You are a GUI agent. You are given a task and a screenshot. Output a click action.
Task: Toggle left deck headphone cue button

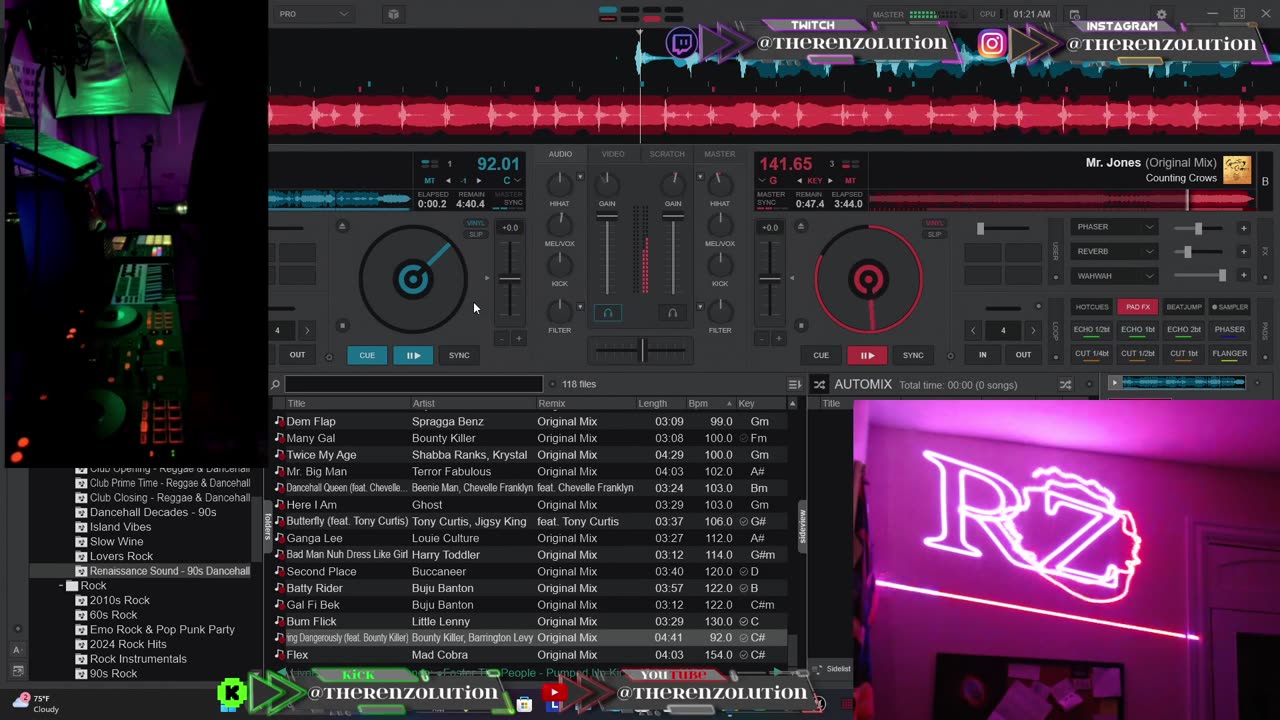607,313
